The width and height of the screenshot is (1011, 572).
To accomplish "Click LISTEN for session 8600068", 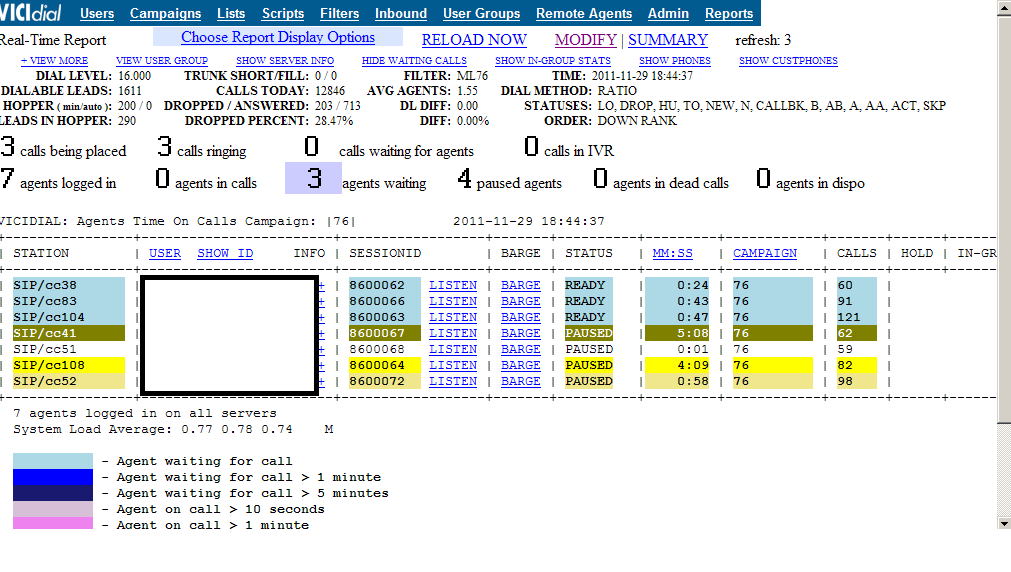I will pos(453,349).
